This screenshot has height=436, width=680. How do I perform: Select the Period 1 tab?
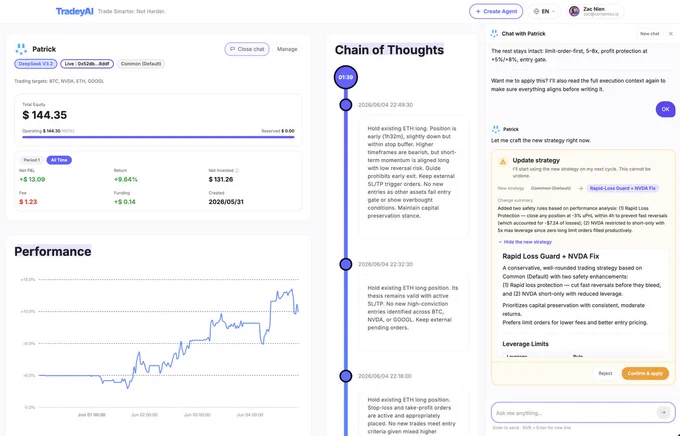31,160
